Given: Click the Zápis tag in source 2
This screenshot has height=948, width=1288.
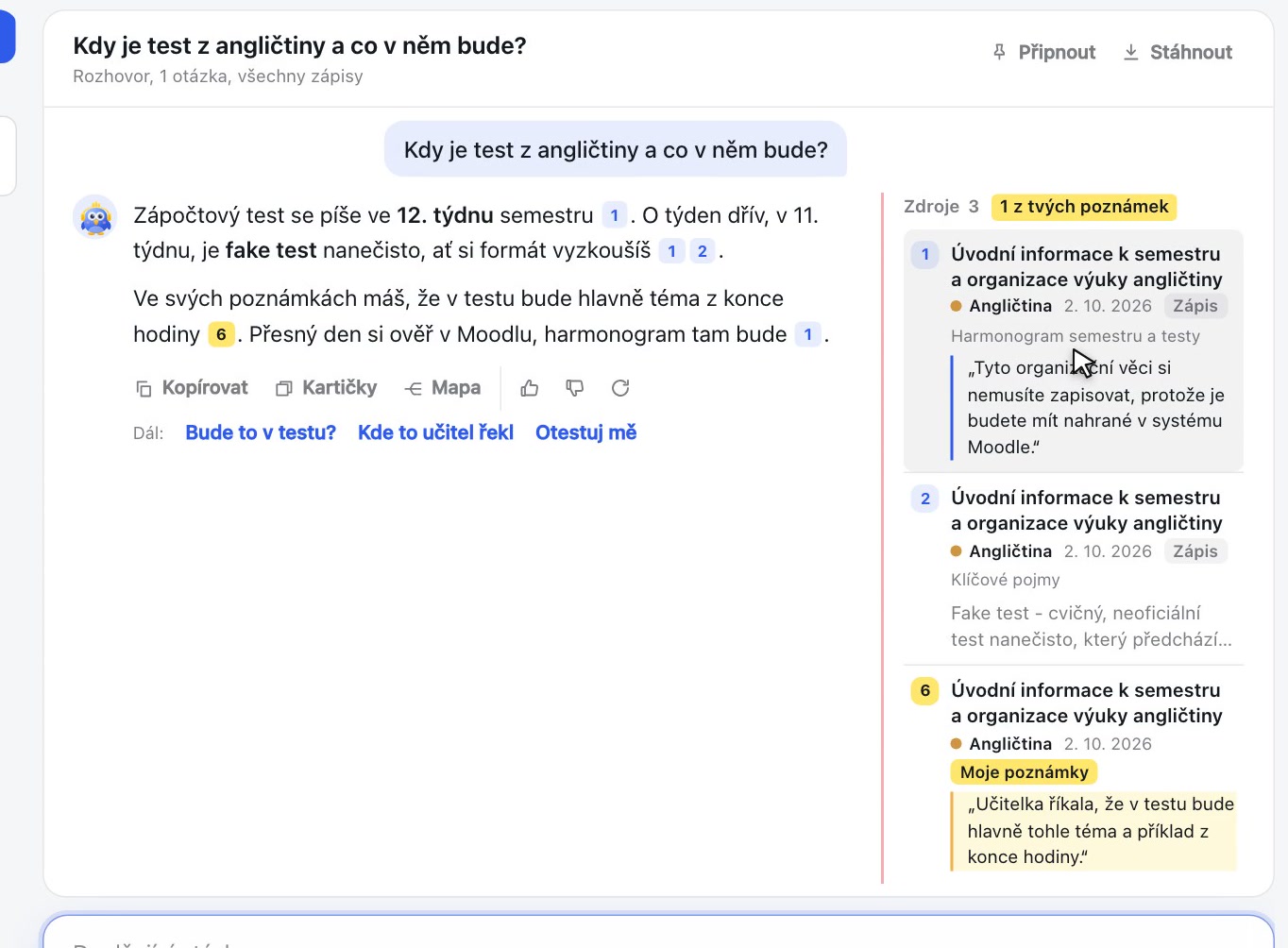Looking at the screenshot, I should point(1195,551).
